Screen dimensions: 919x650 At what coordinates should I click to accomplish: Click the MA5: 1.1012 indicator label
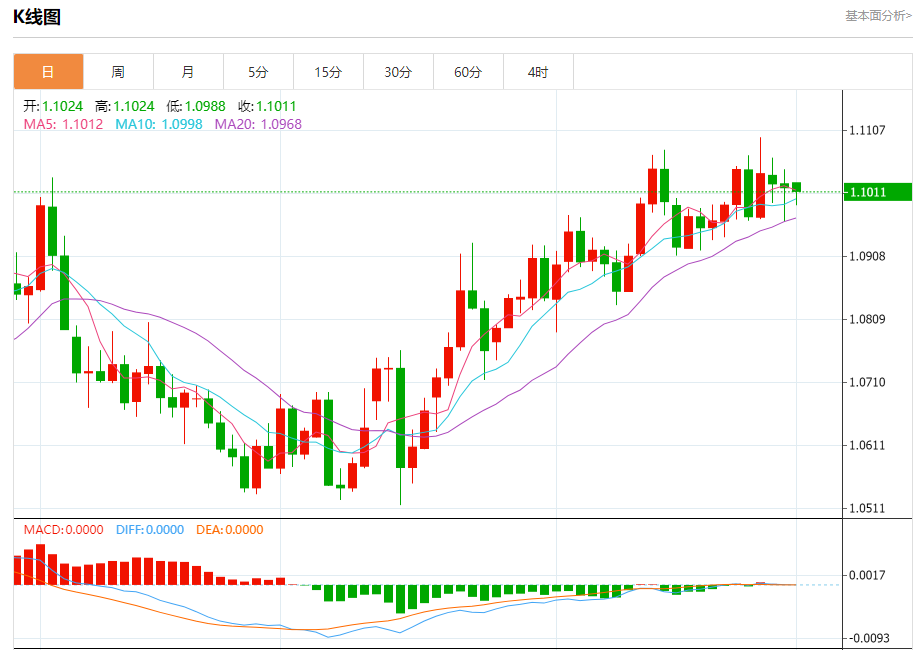[63, 124]
